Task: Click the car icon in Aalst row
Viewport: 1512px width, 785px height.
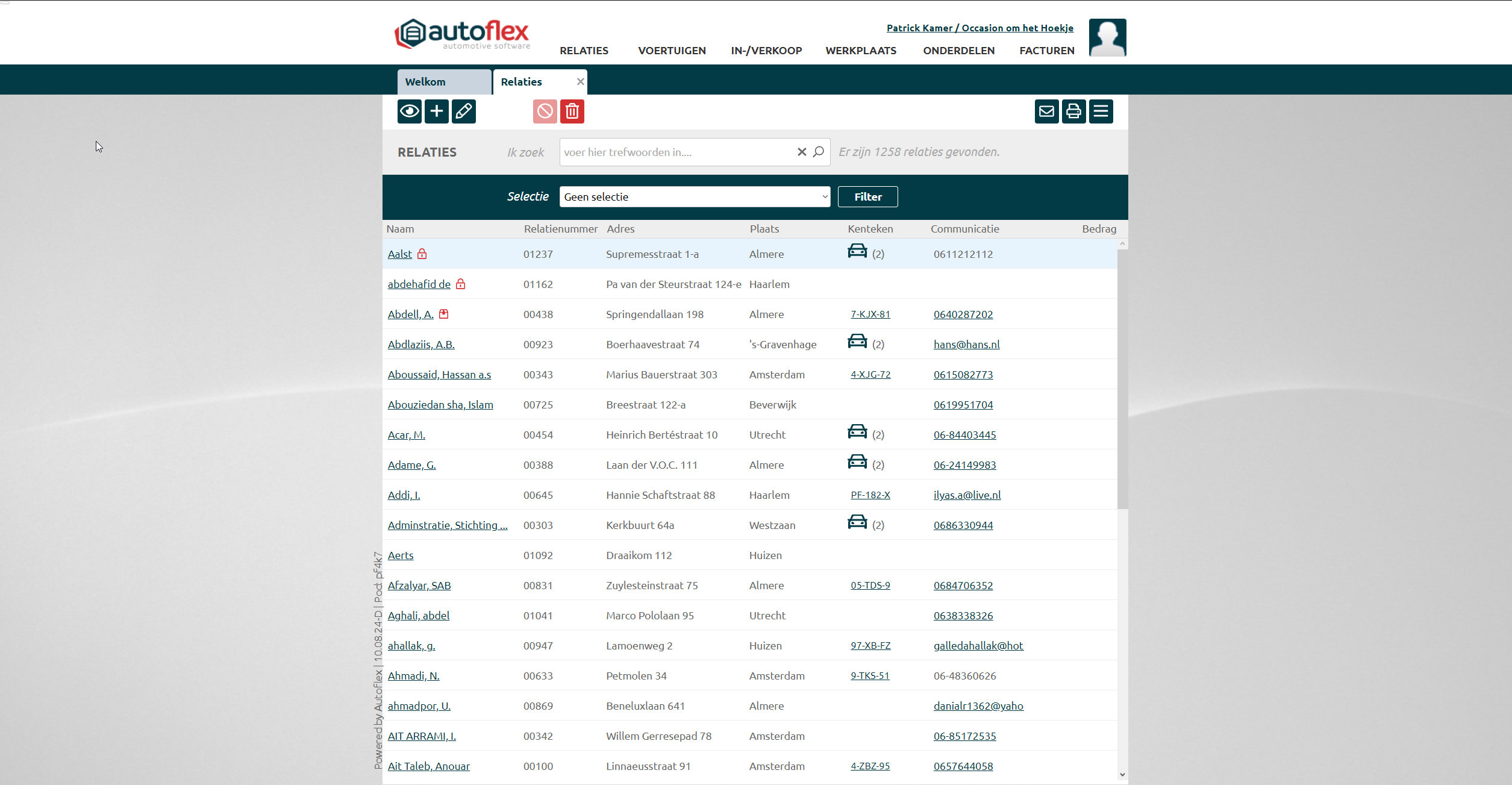Action: coord(857,251)
